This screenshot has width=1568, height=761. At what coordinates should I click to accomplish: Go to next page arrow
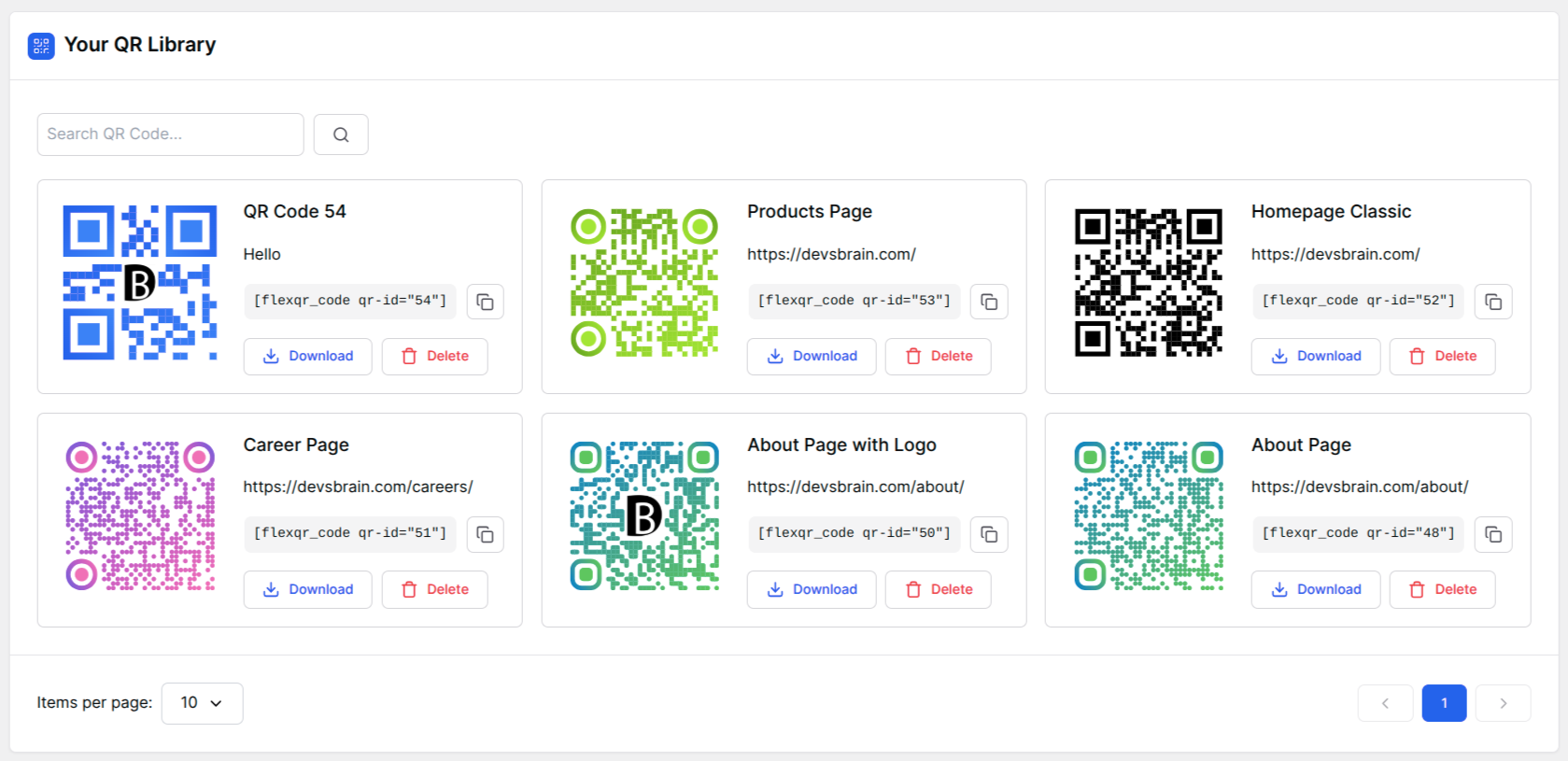point(1503,703)
